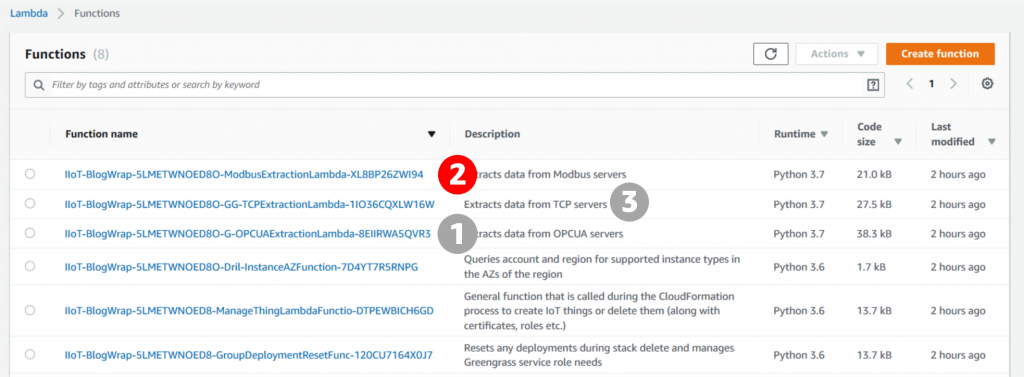Open ManageThingLambdaFunctio-DTPEWBICH6GD function link
The image size is (1024, 377).
point(249,310)
